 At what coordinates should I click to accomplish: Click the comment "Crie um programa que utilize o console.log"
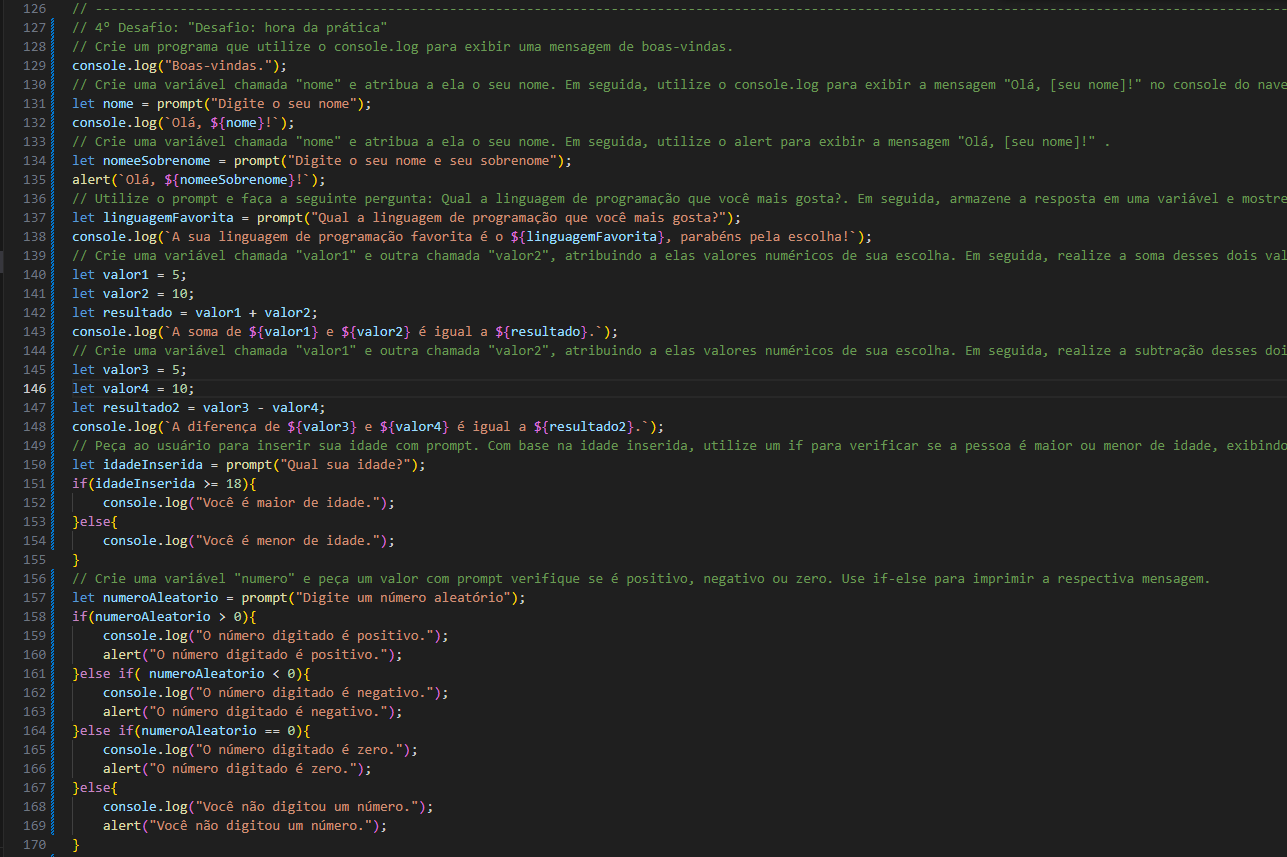point(402,47)
